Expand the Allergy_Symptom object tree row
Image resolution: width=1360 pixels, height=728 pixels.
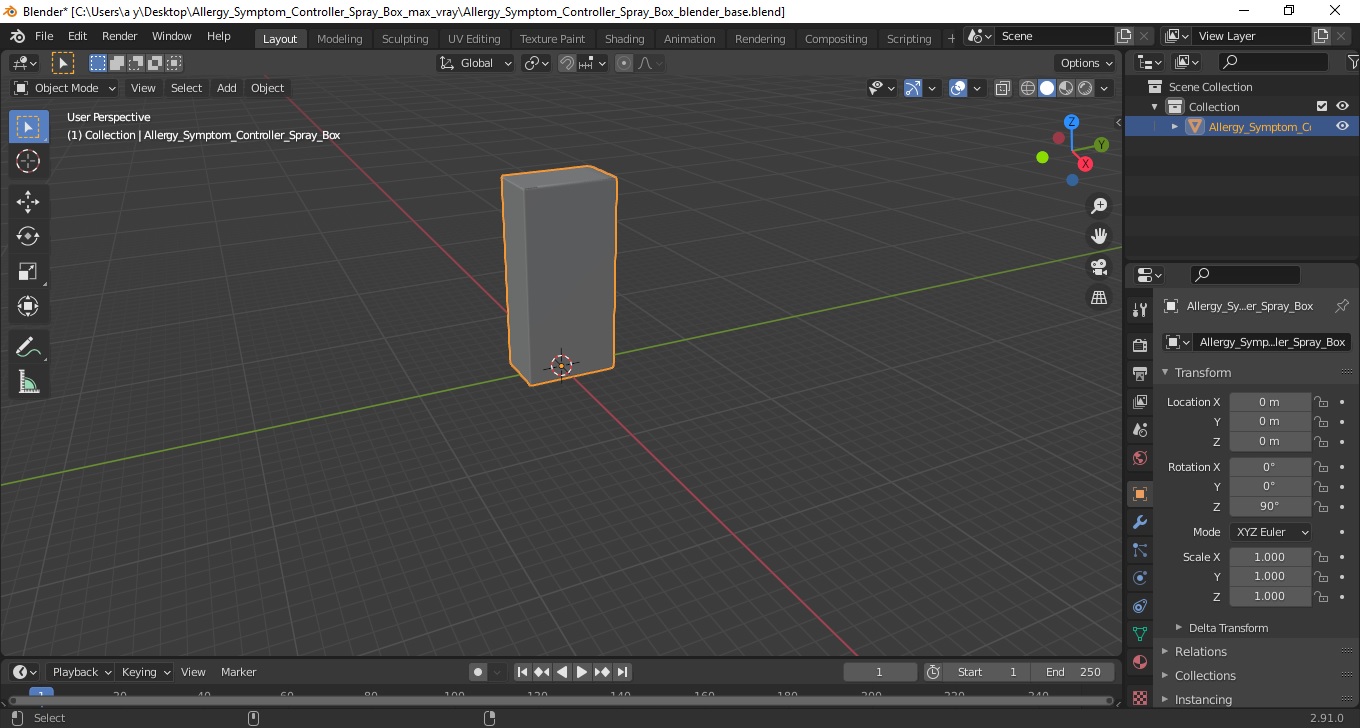pyautogui.click(x=1175, y=126)
